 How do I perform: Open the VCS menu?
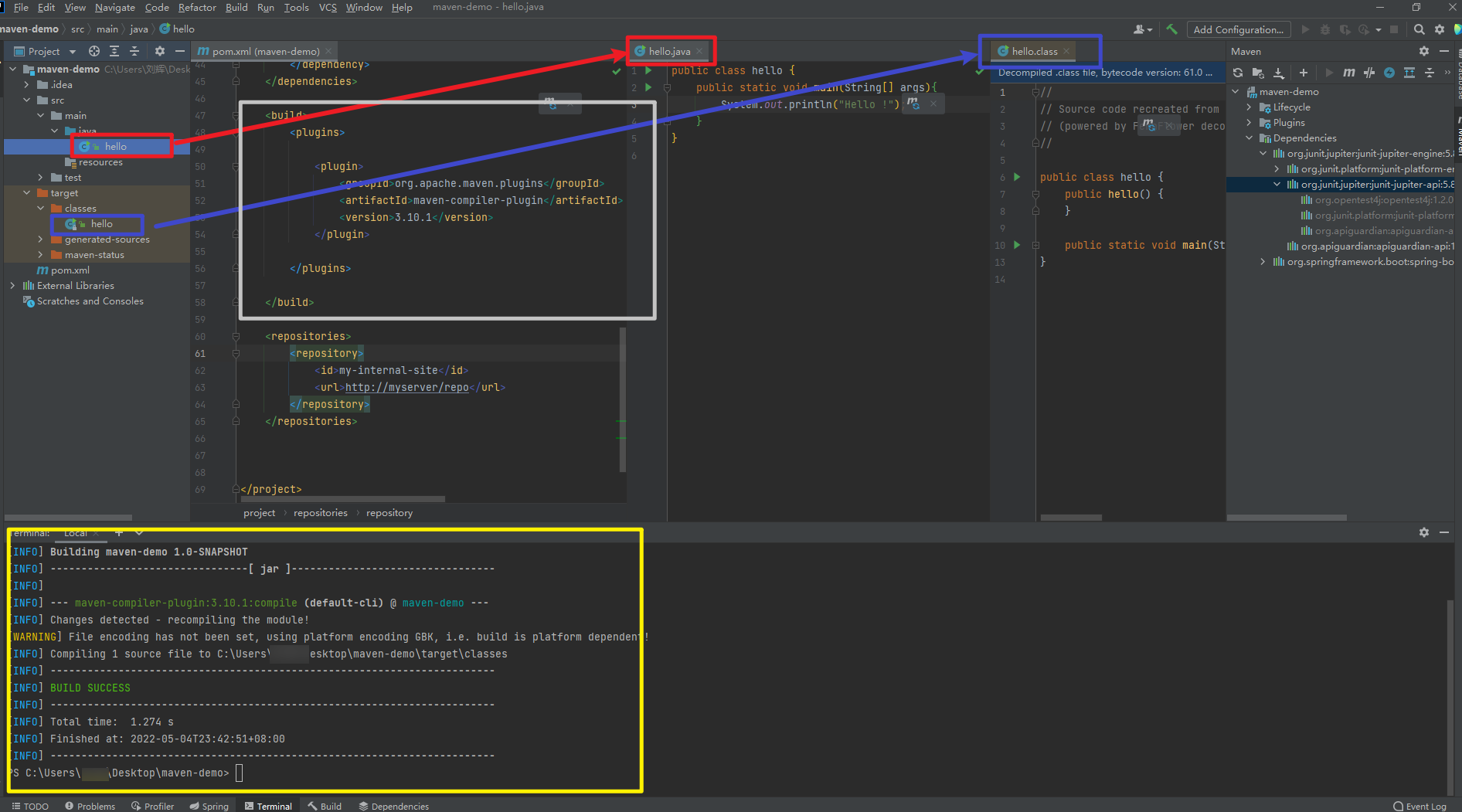[x=328, y=7]
